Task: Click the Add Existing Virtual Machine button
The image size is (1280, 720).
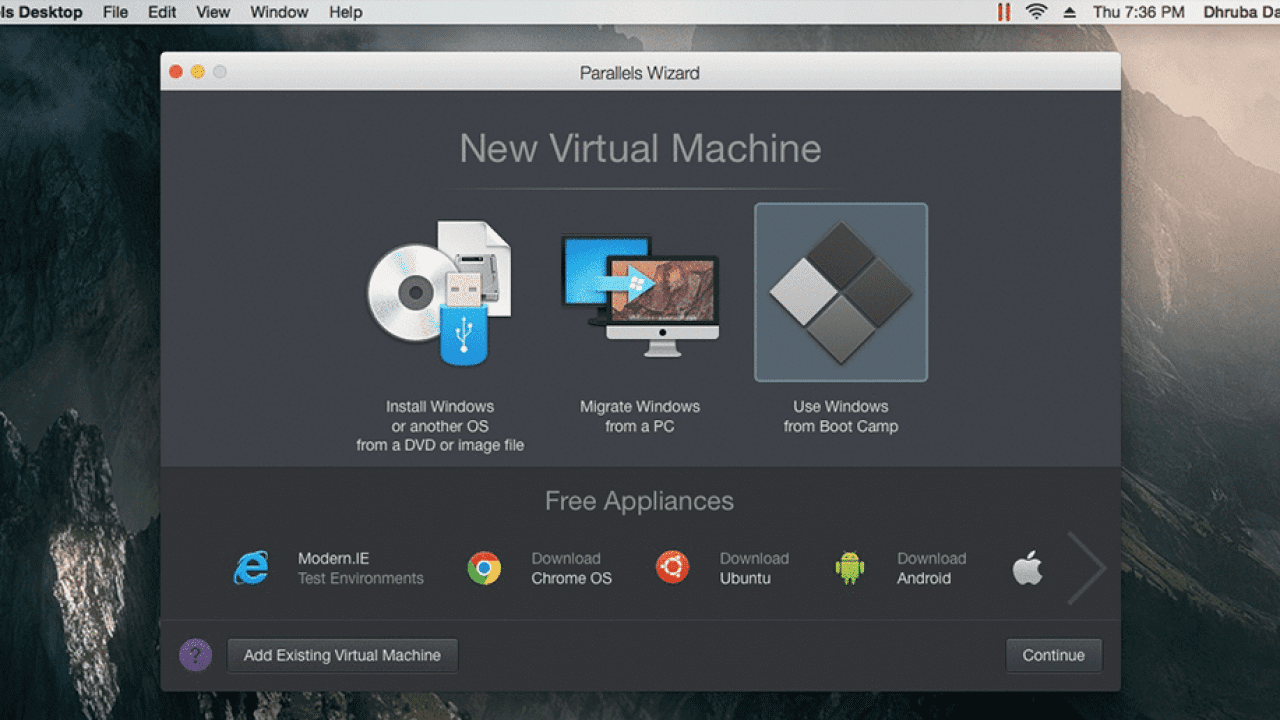Action: [x=342, y=655]
